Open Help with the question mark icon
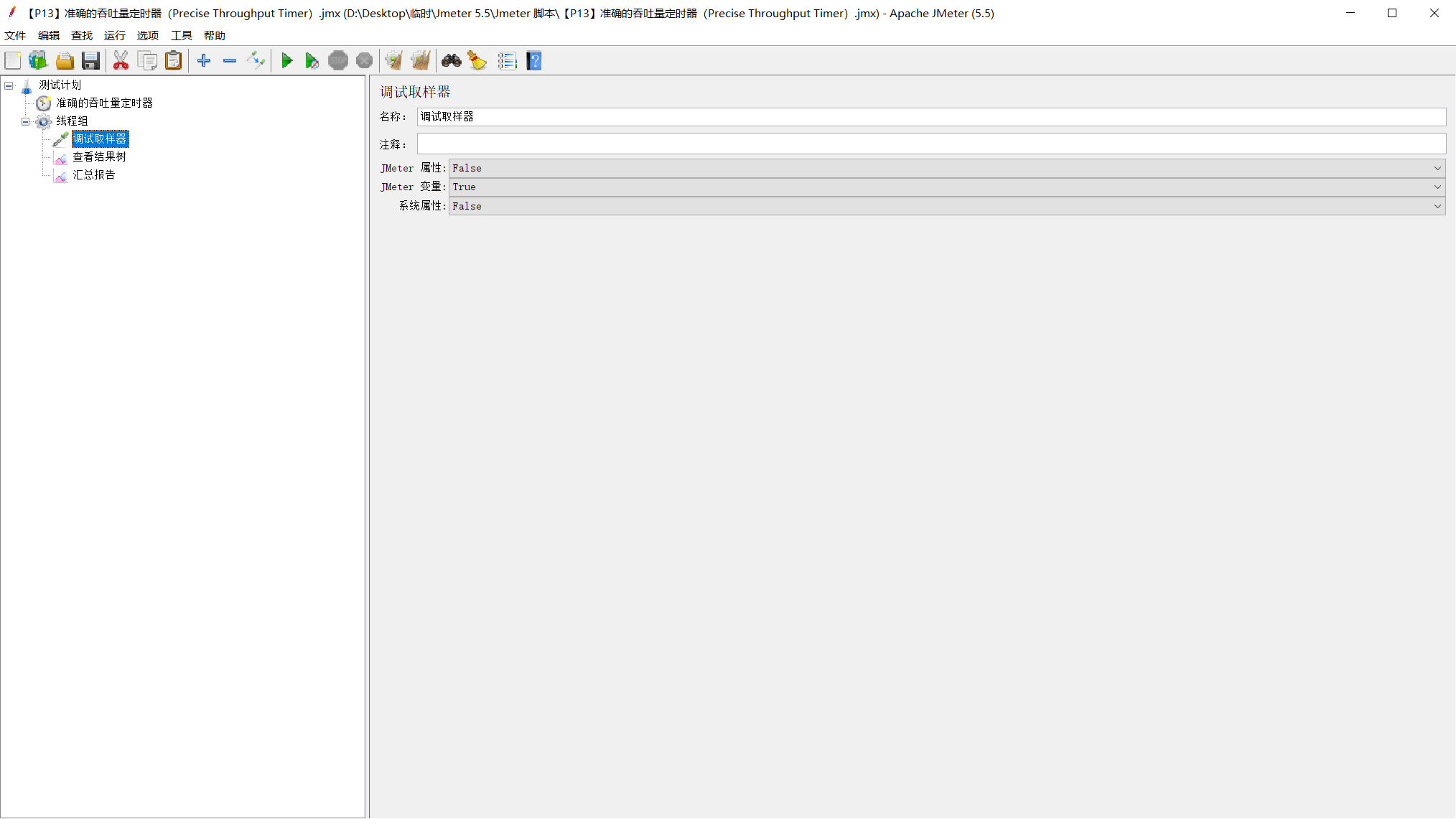Viewport: 1456px width, 819px height. tap(534, 61)
